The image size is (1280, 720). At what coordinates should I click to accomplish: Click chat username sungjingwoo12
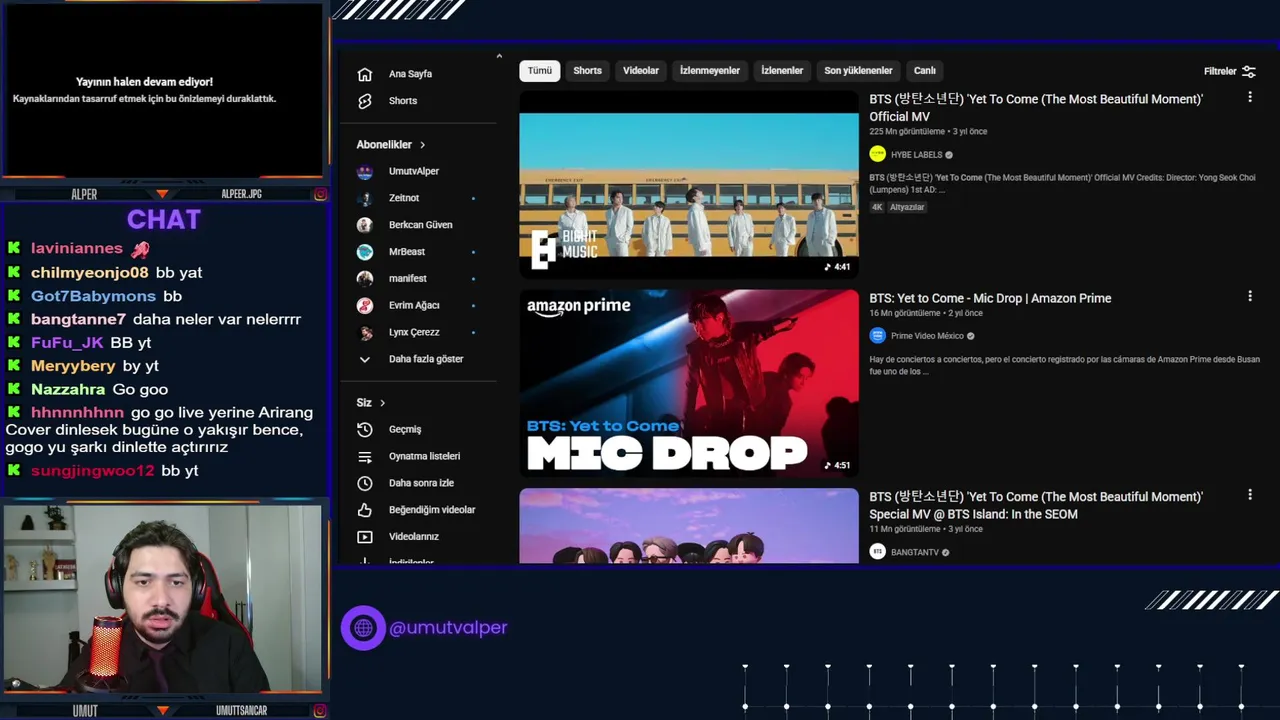[93, 470]
